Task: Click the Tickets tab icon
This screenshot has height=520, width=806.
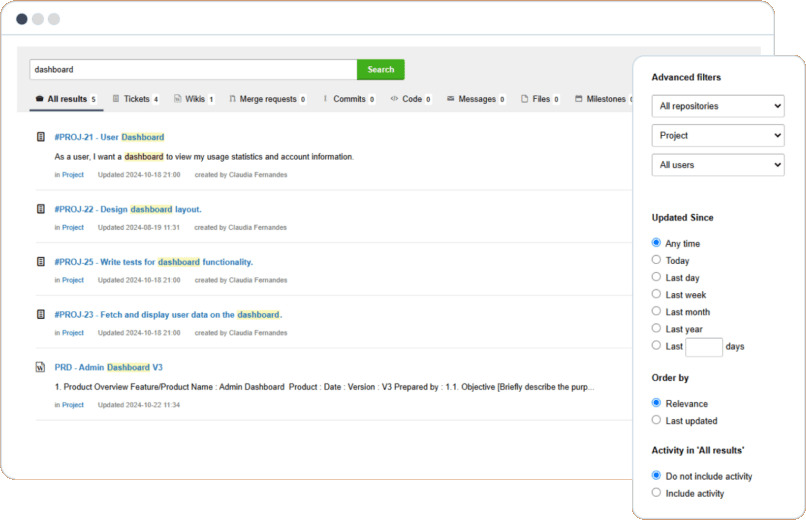Action: [116, 99]
